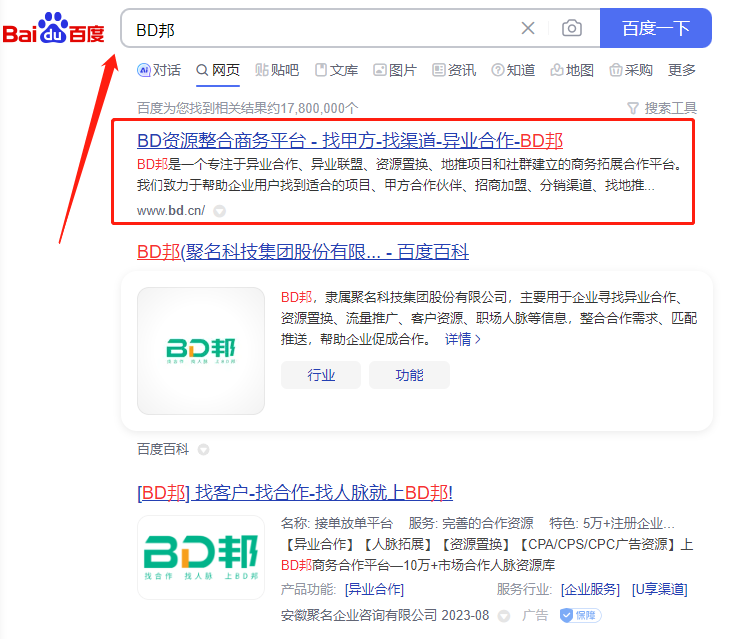Click BD邦 logo thumbnail in 百科 card
Viewport: 746px width, 639px height.
pos(201,351)
